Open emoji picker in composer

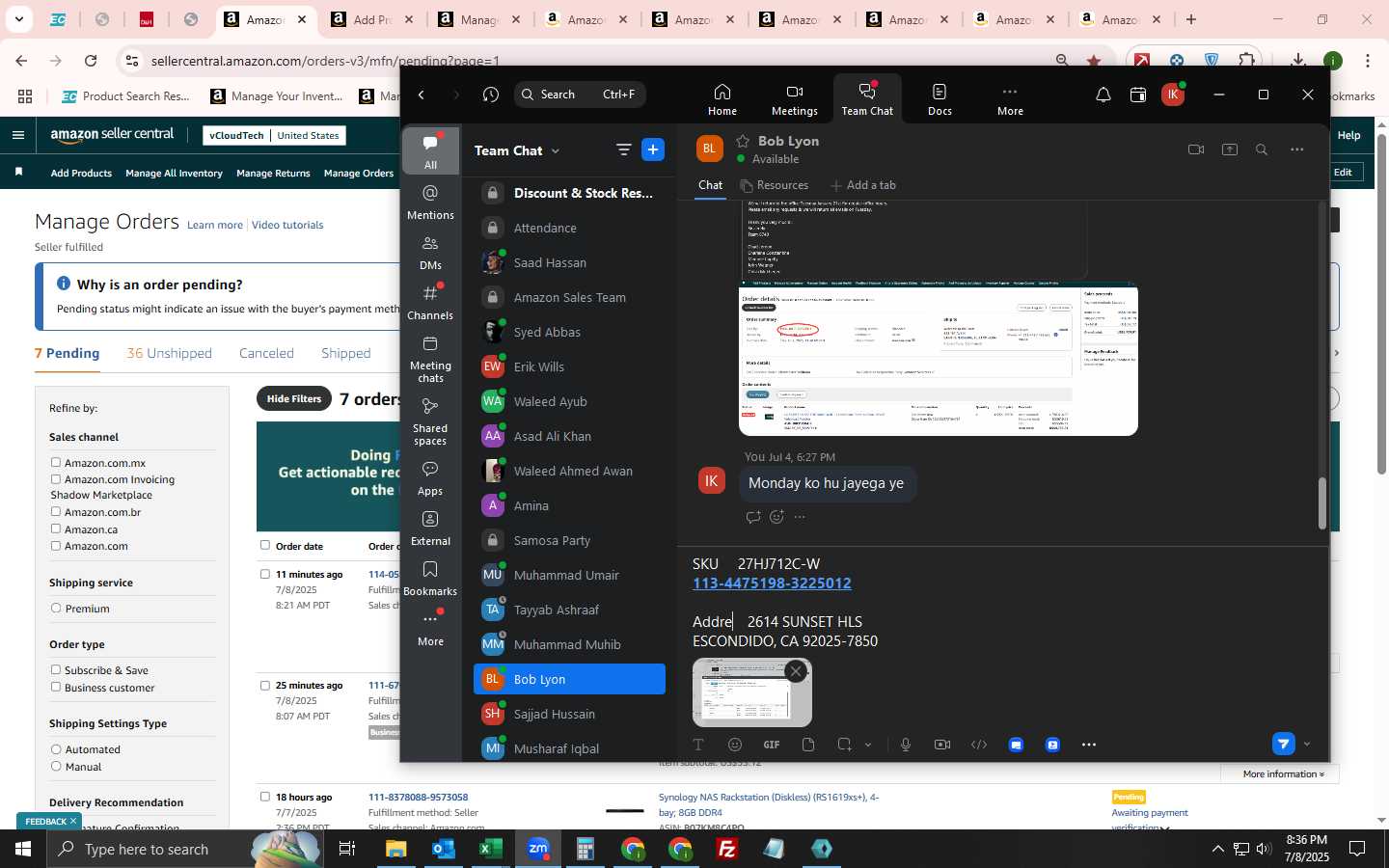click(x=735, y=745)
